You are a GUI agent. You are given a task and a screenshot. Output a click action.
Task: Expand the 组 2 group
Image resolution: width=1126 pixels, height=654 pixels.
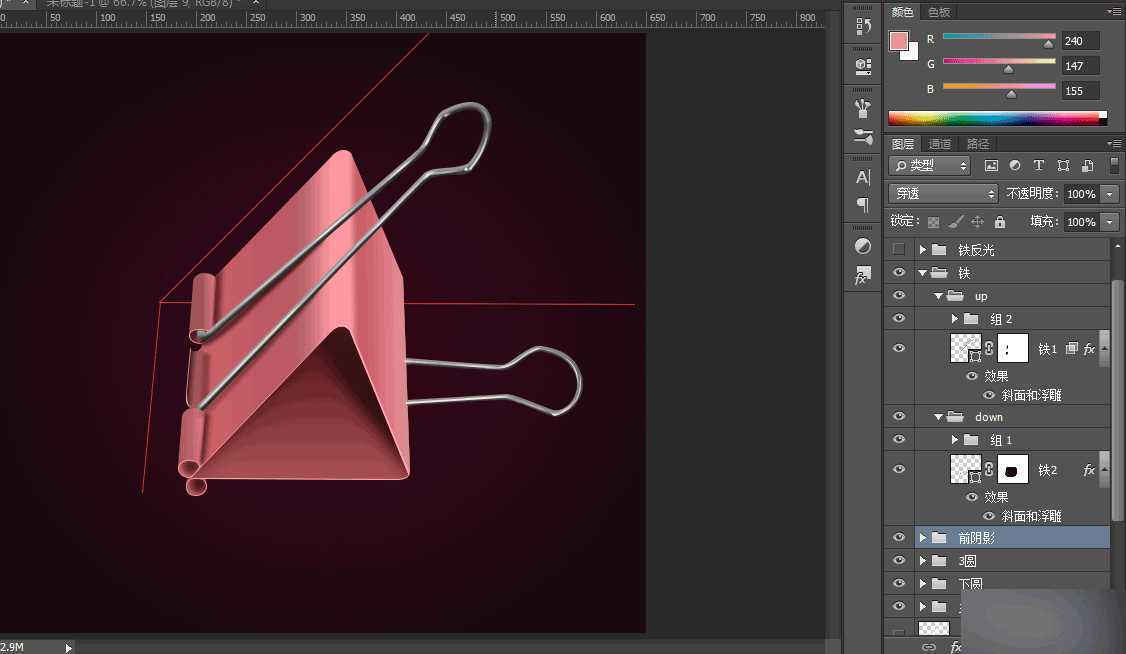pos(954,319)
